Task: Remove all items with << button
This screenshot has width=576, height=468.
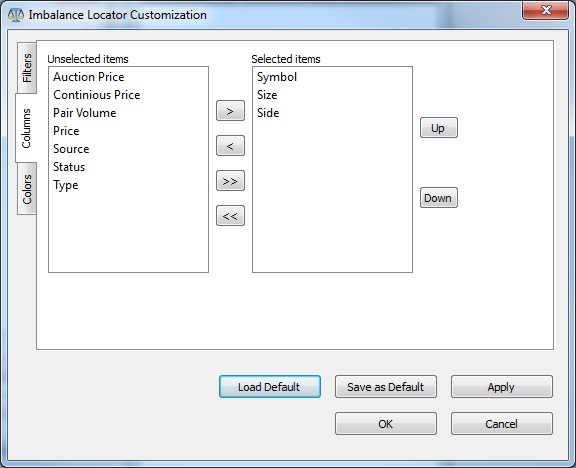Action: coord(230,216)
